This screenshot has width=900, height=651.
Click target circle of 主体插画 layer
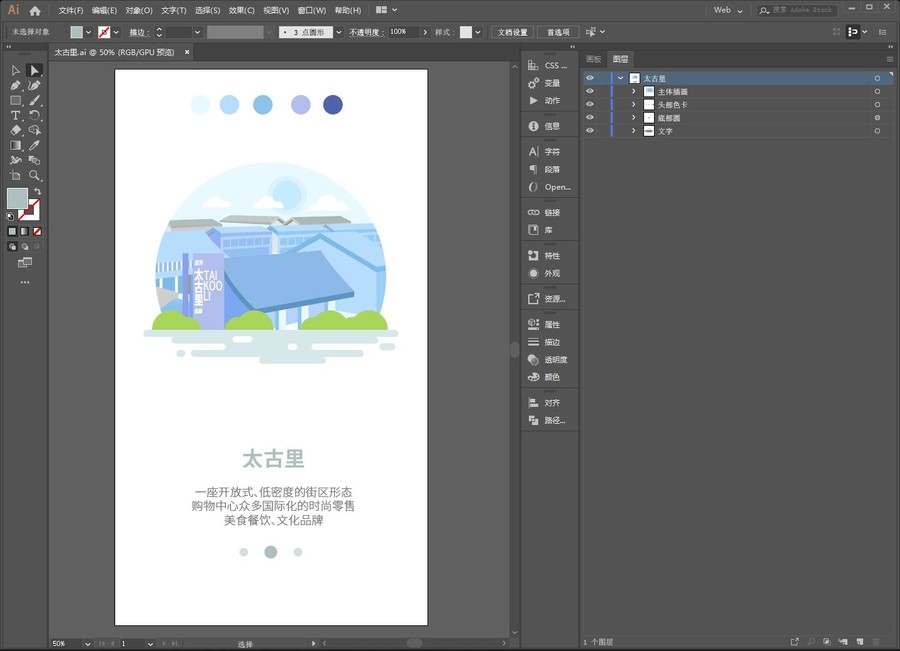877,91
